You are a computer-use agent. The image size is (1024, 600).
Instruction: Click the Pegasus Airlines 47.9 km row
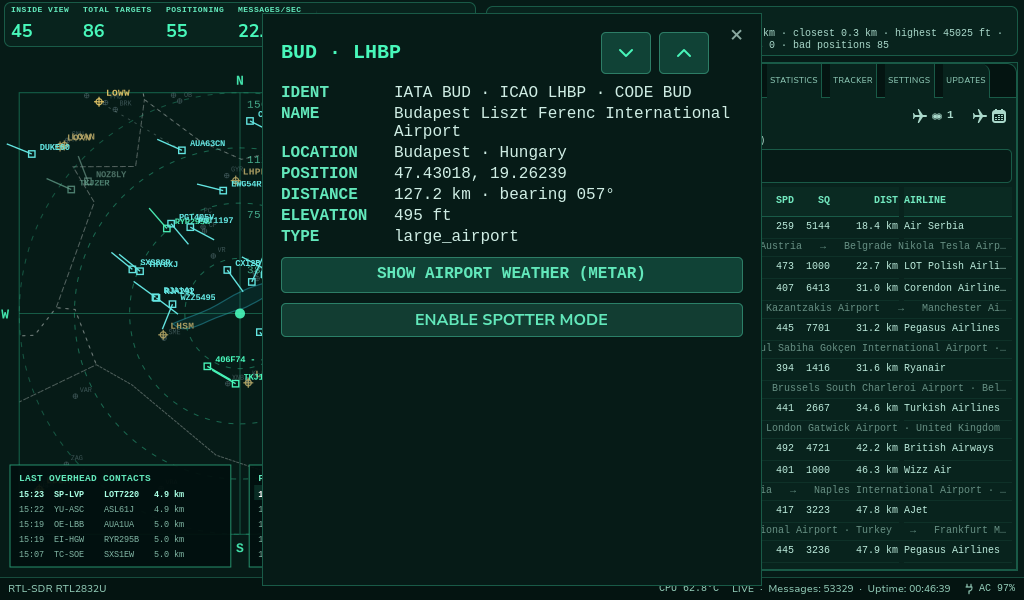tap(886, 550)
